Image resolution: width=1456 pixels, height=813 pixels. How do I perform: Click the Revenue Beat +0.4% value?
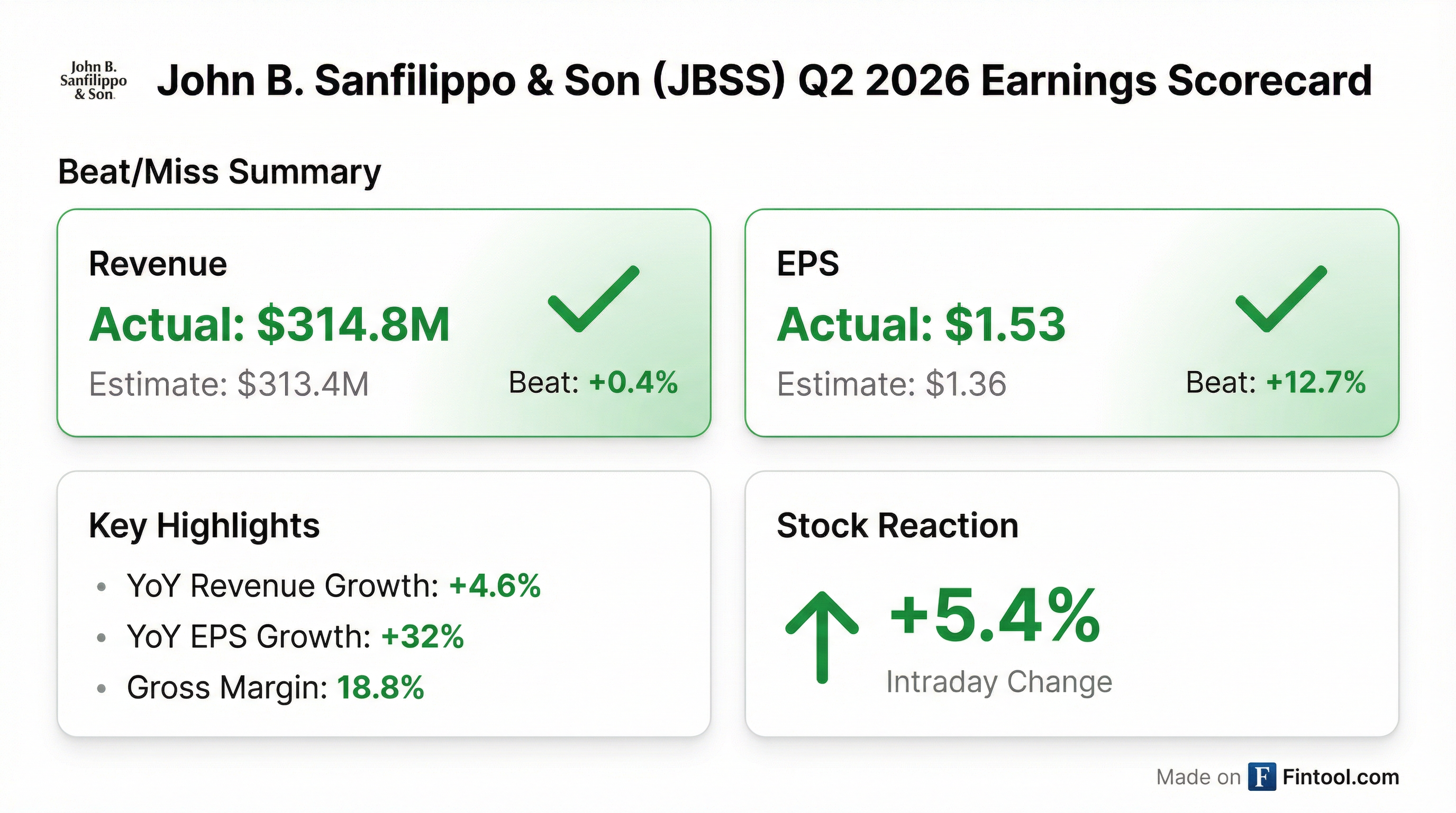click(632, 382)
